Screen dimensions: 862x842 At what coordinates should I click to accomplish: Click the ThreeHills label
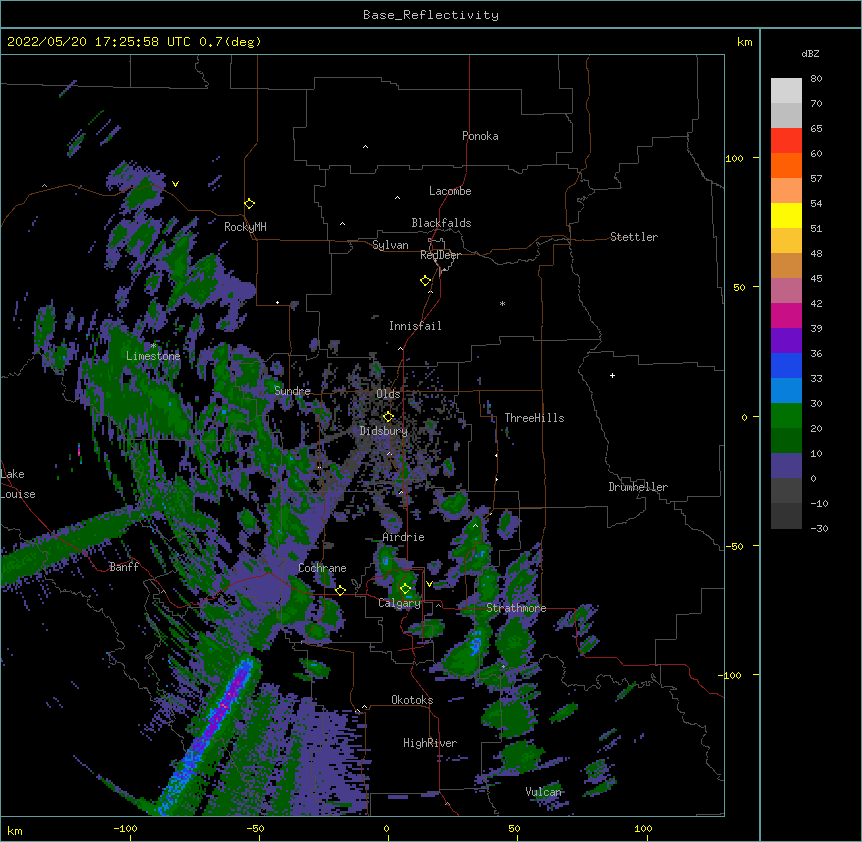(x=534, y=418)
